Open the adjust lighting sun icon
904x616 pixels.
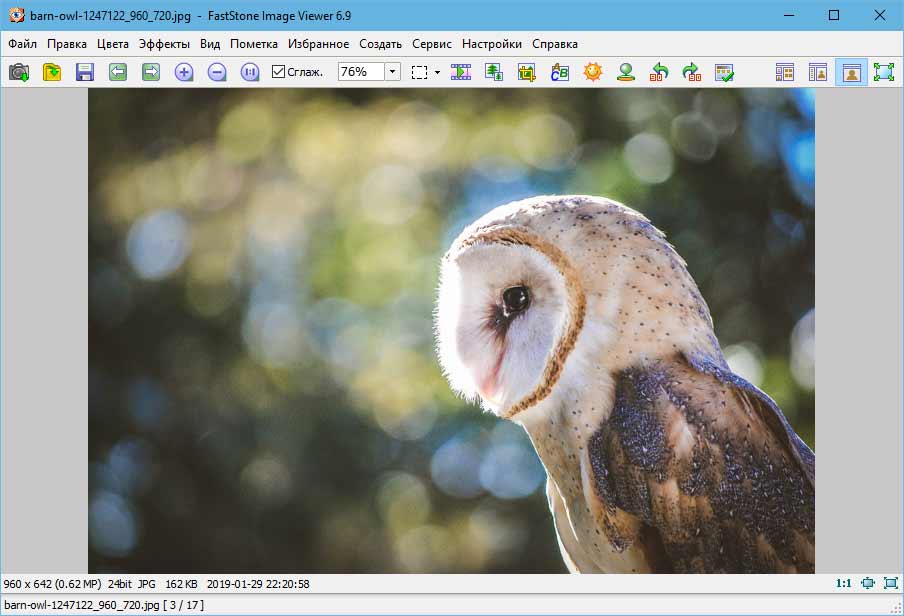593,72
